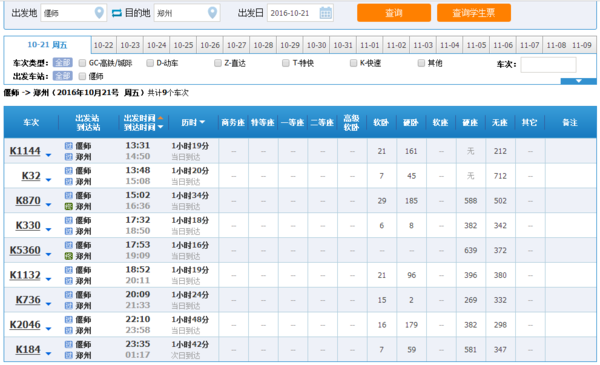Click the departure station icon in the K1132 row
Viewport: 600px width, 365px height.
pos(68,270)
